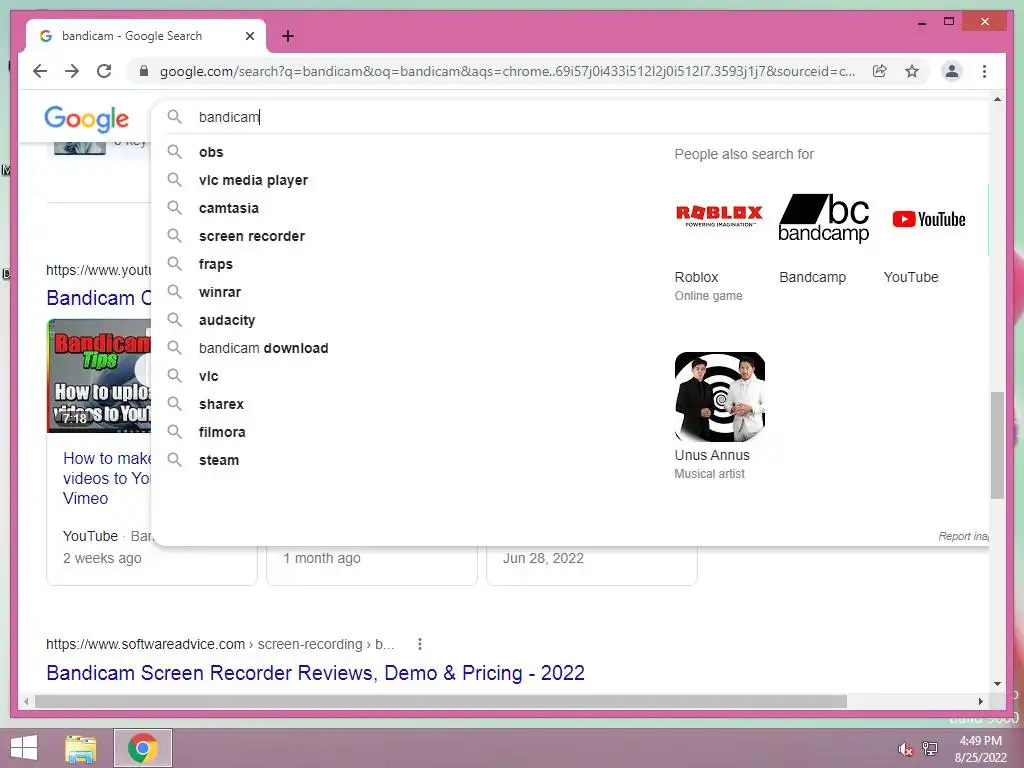Image resolution: width=1024 pixels, height=768 pixels.
Task: Choose the obs suggestion
Action: point(211,152)
